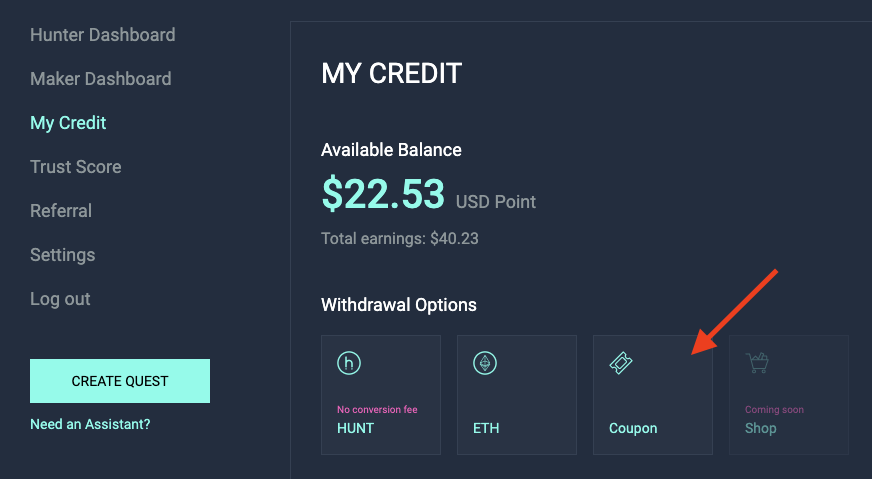Click the CREATE QUEST button
This screenshot has width=872, height=479.
[x=120, y=381]
